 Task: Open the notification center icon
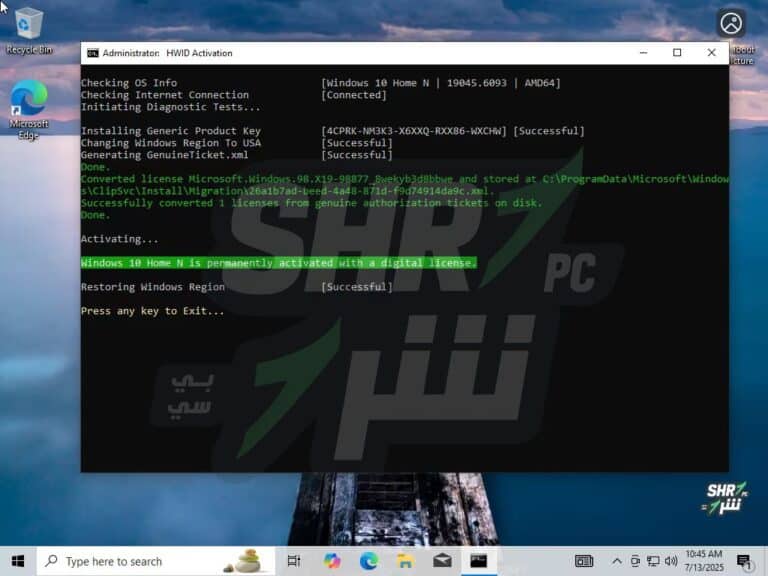coord(743,561)
